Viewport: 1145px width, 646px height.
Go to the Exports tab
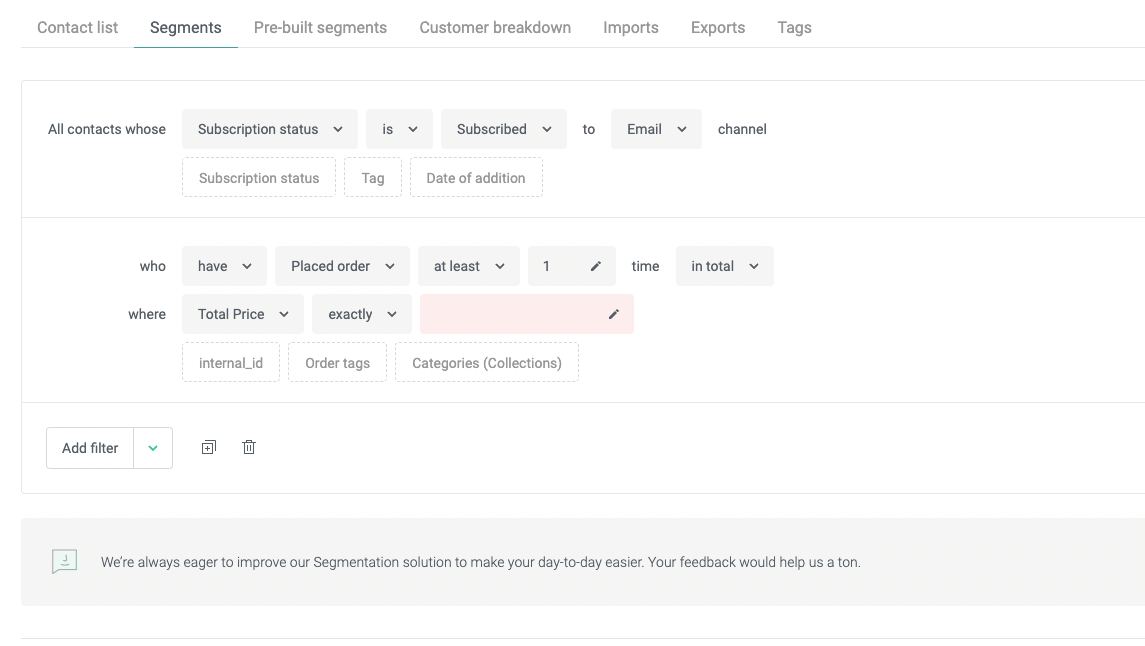(718, 28)
